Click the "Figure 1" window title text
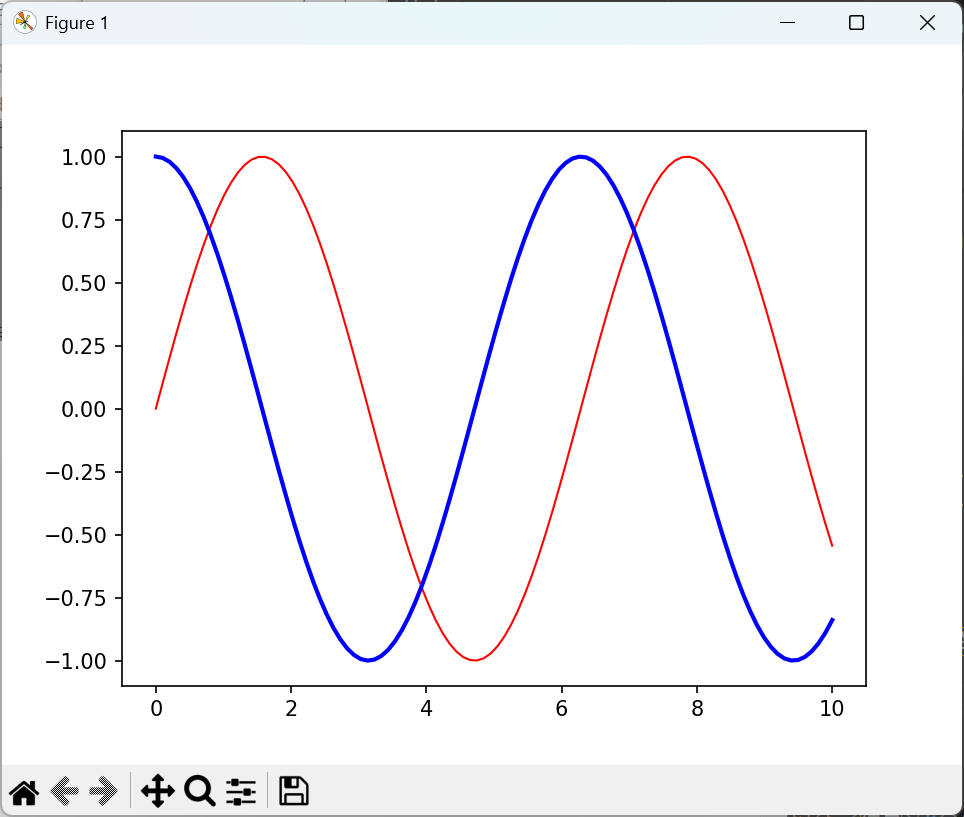964x817 pixels. 77,23
